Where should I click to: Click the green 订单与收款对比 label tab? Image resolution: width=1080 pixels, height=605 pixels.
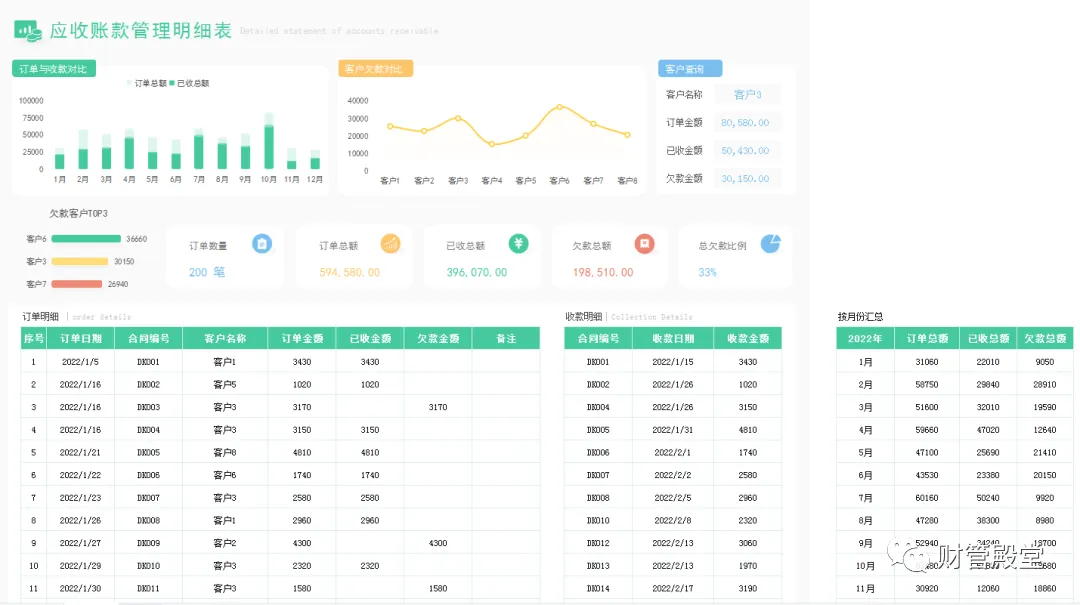54,69
